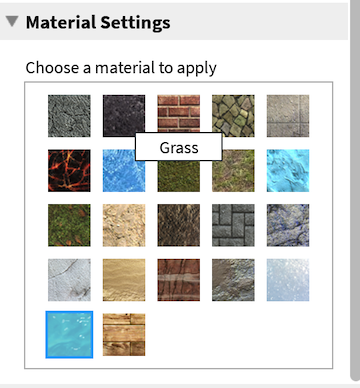Select the light gray concrete material

tap(288, 116)
